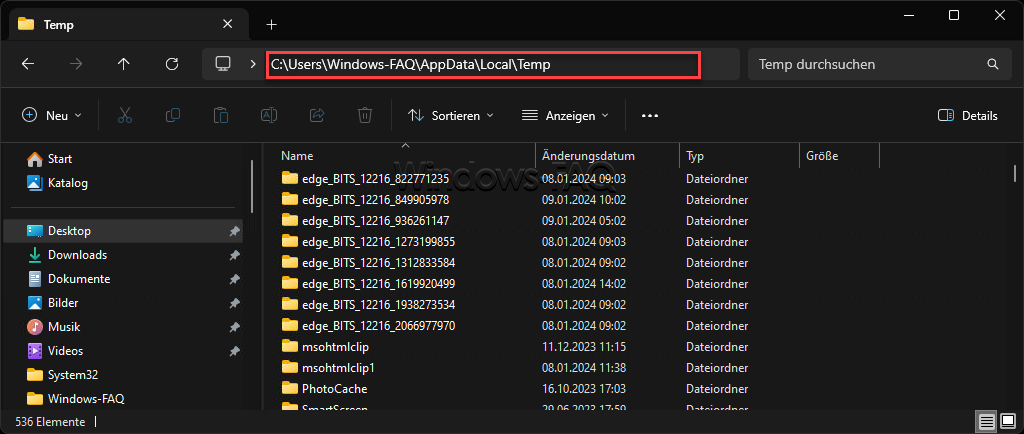Open the Anzeigen view dropdown
Viewport: 1024px width, 434px height.
(565, 116)
